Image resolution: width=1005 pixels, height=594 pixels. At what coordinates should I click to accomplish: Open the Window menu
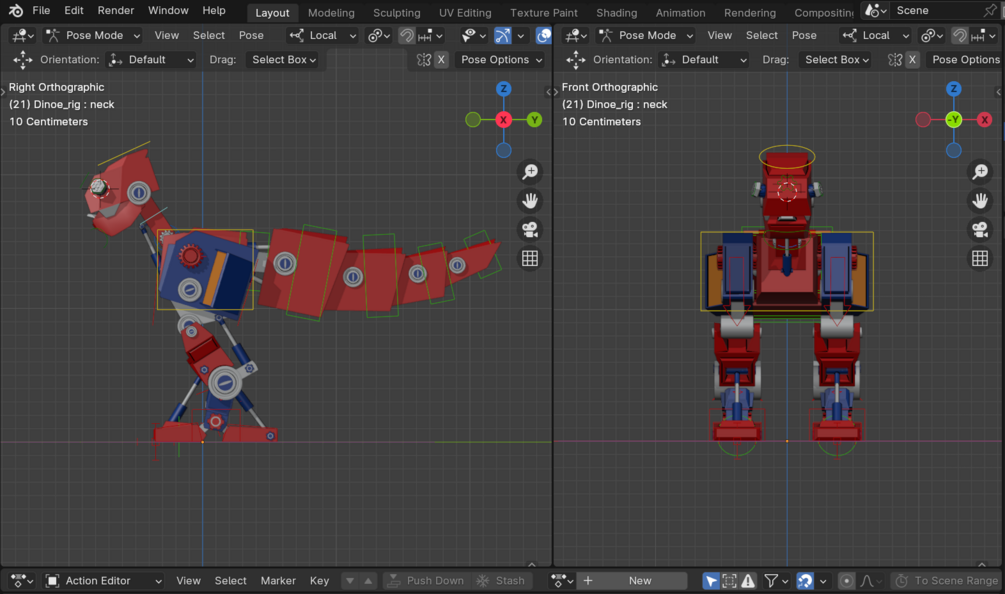click(x=168, y=10)
